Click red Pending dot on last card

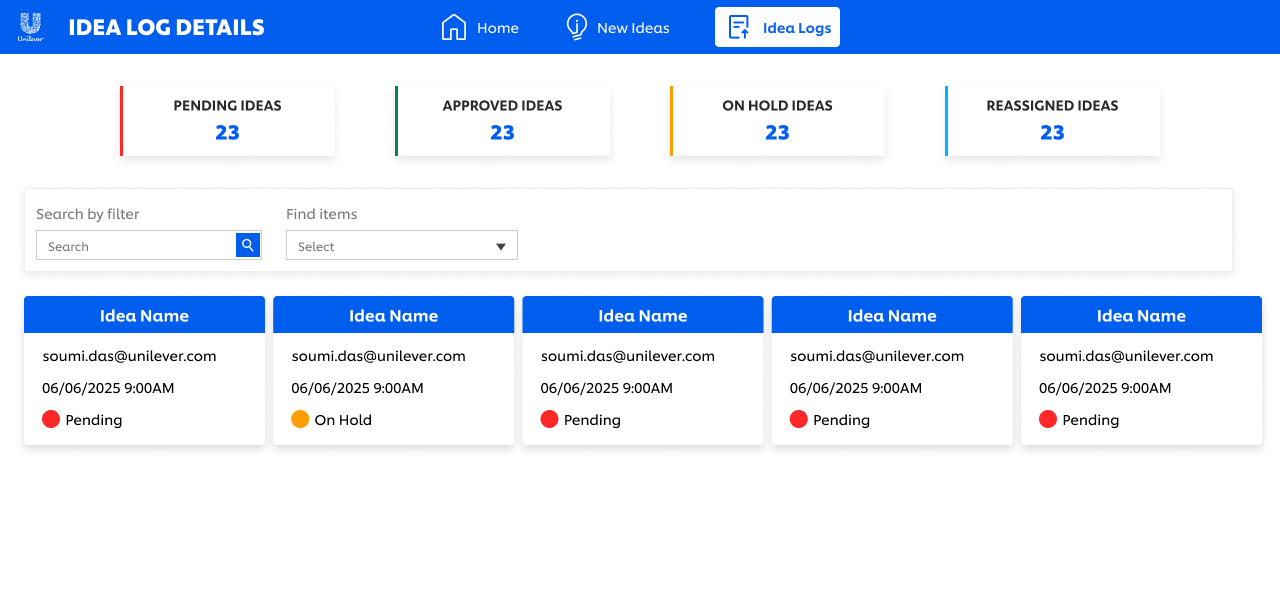pyautogui.click(x=1048, y=419)
